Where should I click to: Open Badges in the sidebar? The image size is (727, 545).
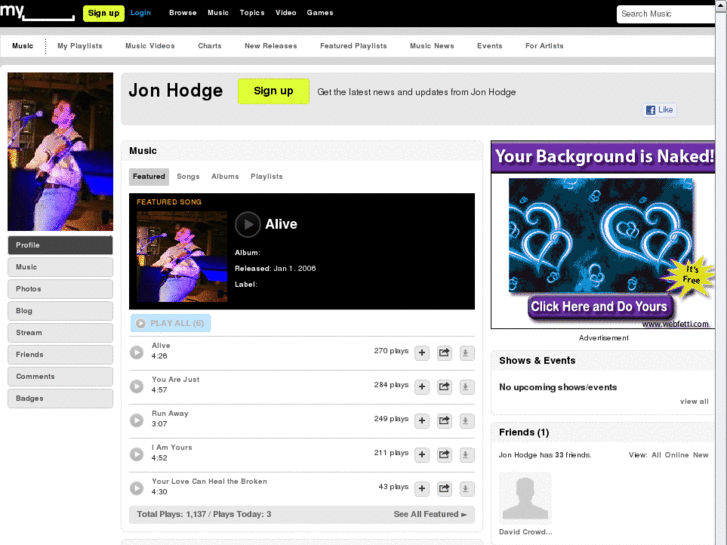click(x=60, y=398)
